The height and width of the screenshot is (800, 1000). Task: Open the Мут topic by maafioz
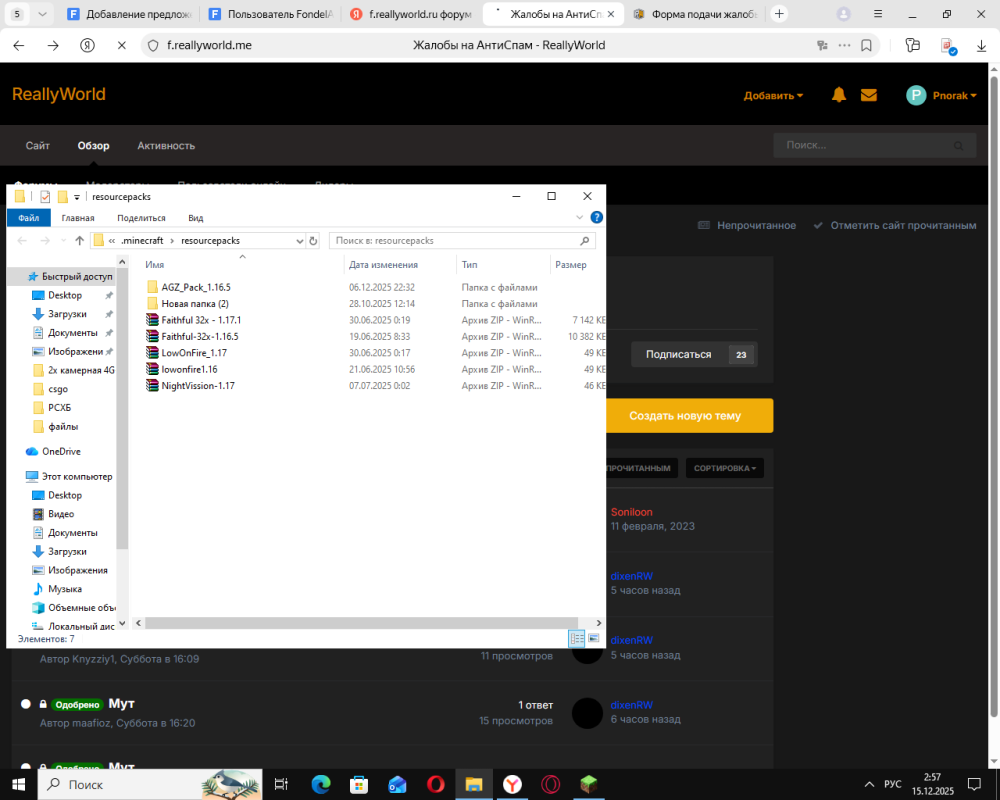121,704
